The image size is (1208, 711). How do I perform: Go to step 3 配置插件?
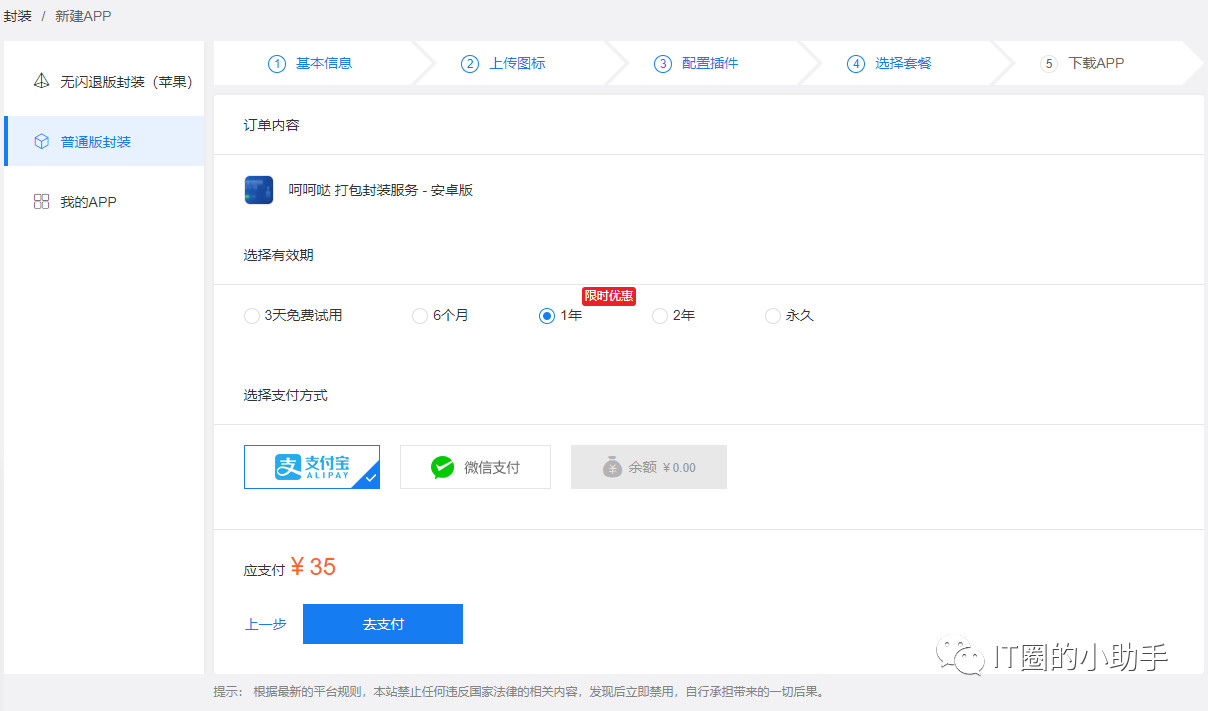pyautogui.click(x=697, y=63)
